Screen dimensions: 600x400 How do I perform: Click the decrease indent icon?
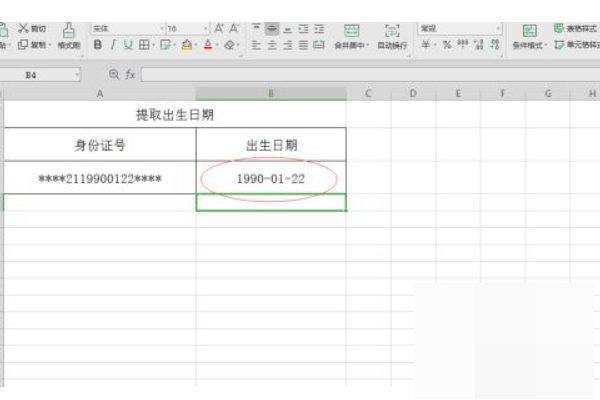(303, 28)
